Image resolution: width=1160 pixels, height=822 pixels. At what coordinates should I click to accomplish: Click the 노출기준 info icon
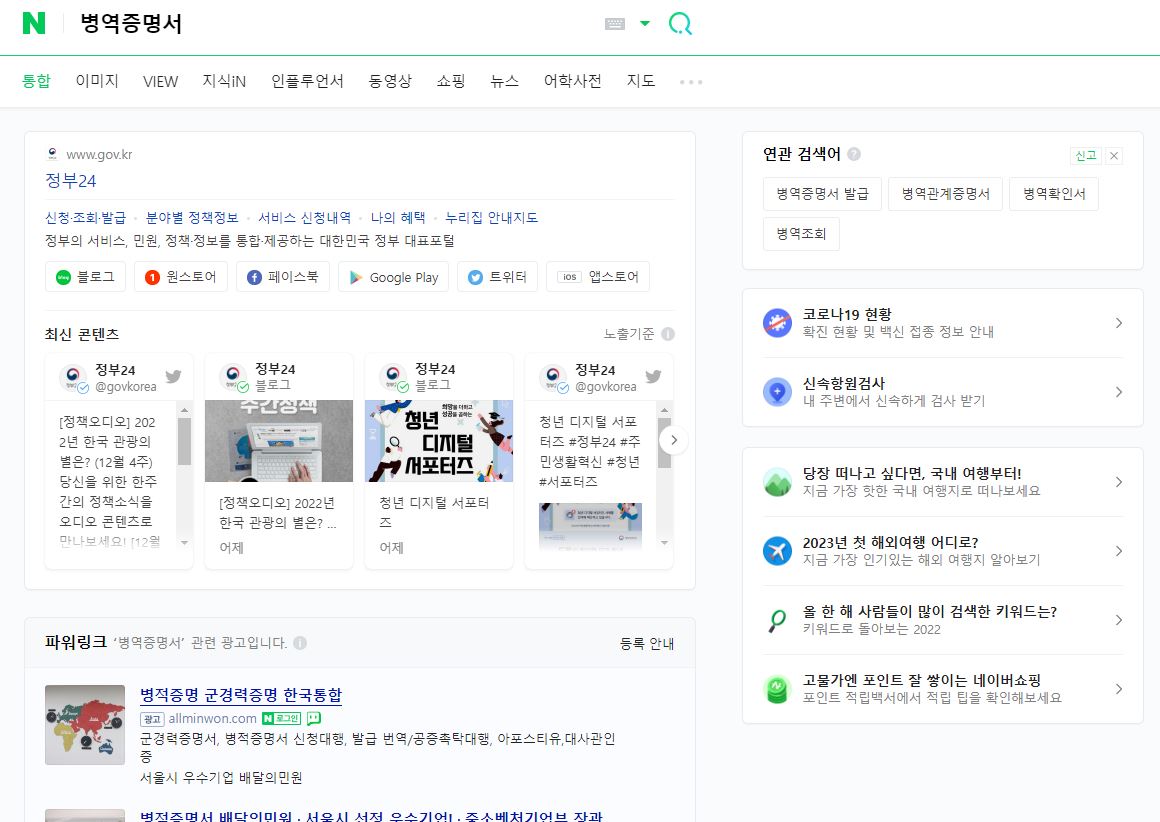[668, 334]
